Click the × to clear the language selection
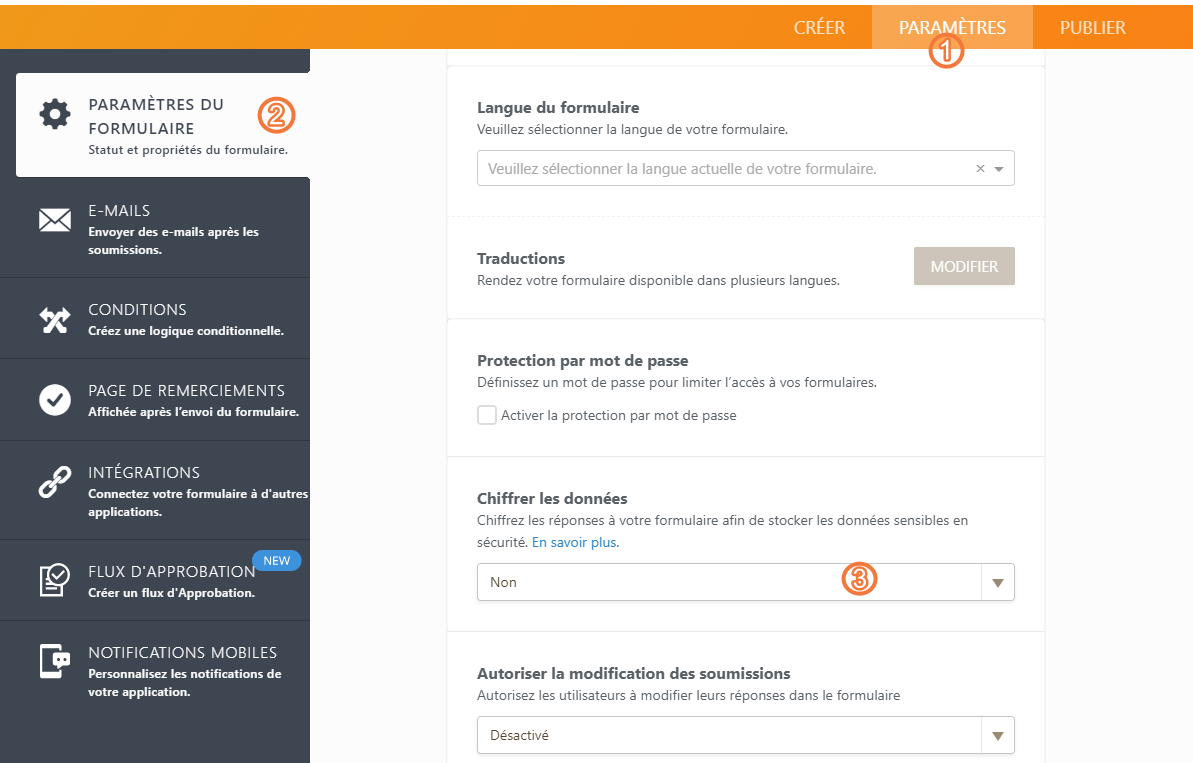The width and height of the screenshot is (1193, 763). 979,168
